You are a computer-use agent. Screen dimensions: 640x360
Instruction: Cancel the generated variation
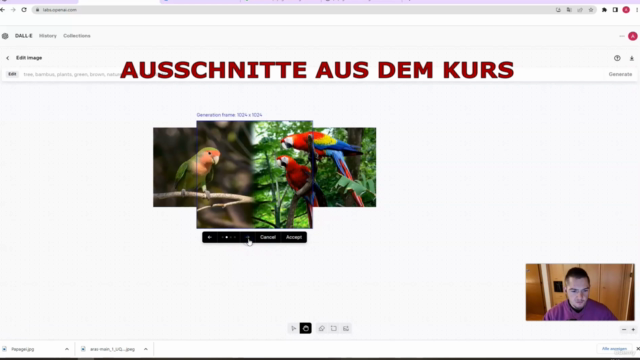click(268, 237)
